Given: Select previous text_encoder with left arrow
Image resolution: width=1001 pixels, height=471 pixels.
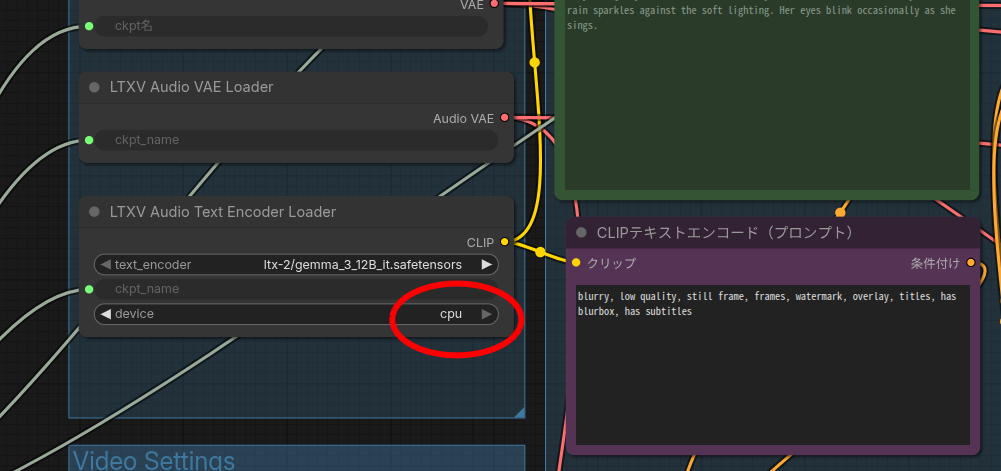Looking at the screenshot, I should coord(104,265).
